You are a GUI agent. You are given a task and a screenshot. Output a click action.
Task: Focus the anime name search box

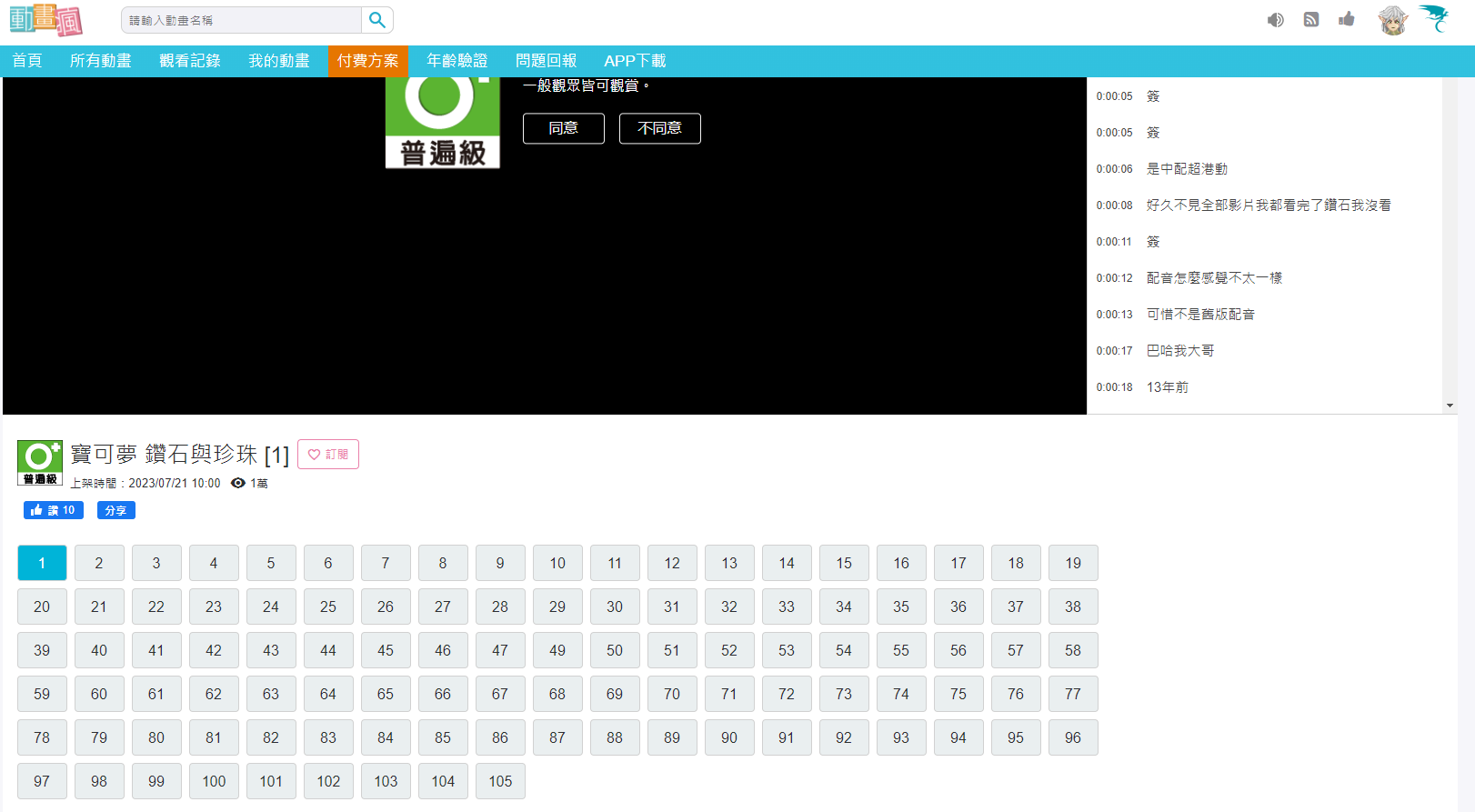(x=241, y=20)
